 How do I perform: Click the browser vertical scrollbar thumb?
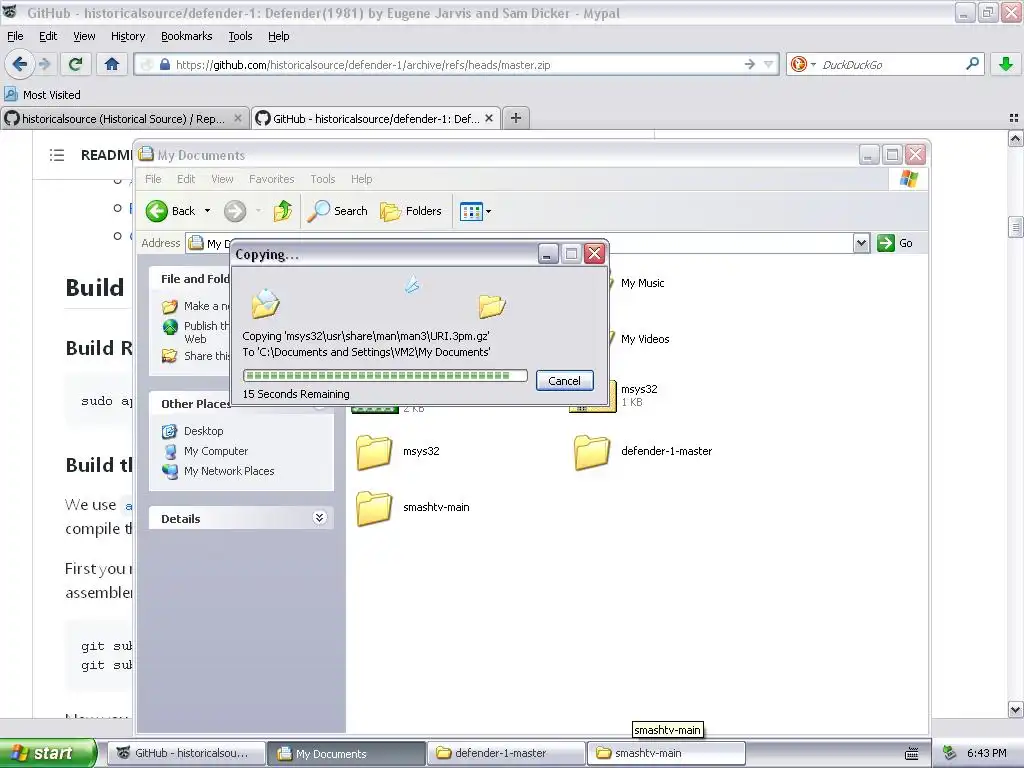(1015, 227)
